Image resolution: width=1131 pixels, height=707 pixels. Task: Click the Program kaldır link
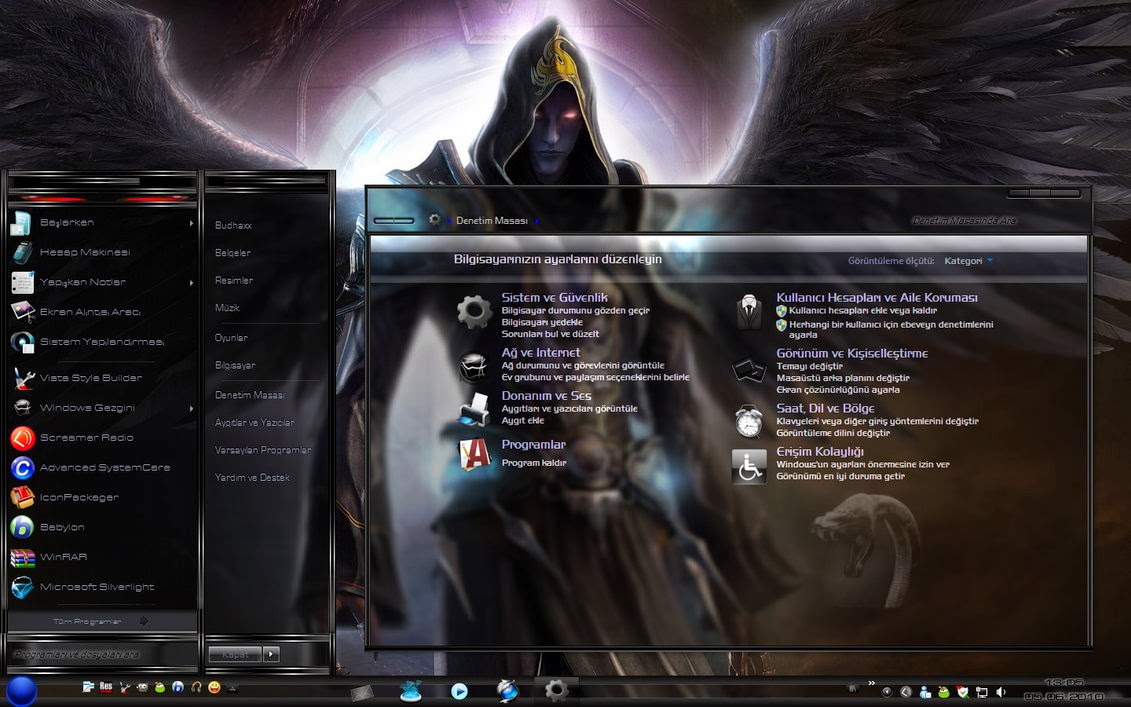pos(534,462)
